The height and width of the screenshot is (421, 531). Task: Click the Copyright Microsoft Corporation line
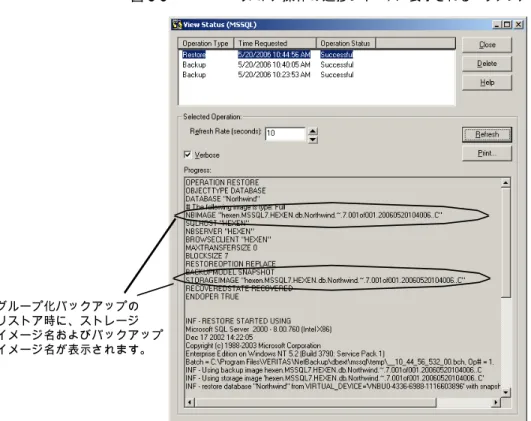point(253,345)
